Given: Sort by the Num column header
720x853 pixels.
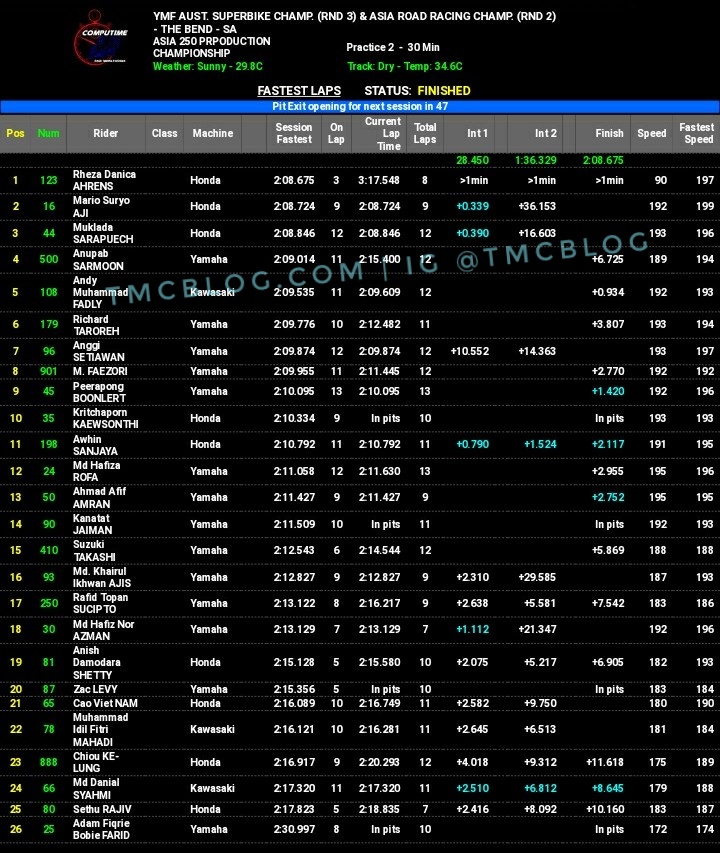Looking at the screenshot, I should (x=48, y=133).
